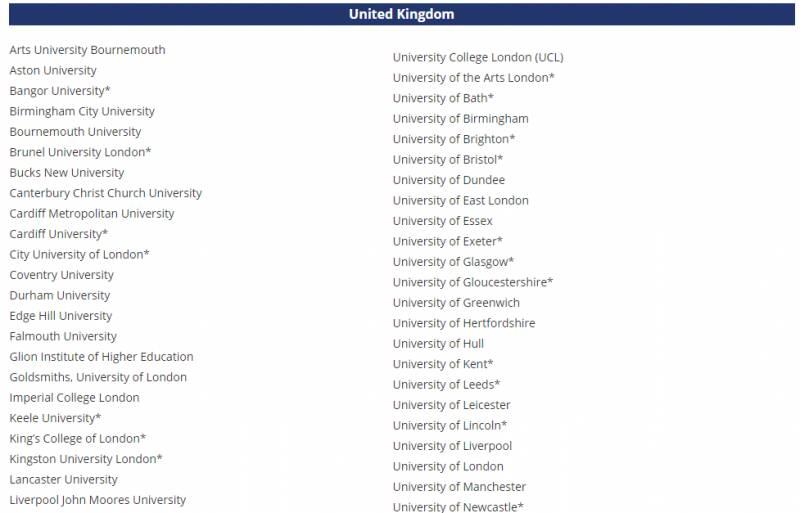800x513 pixels.
Task: Select Goldsmiths, University of London
Action: pos(98,377)
